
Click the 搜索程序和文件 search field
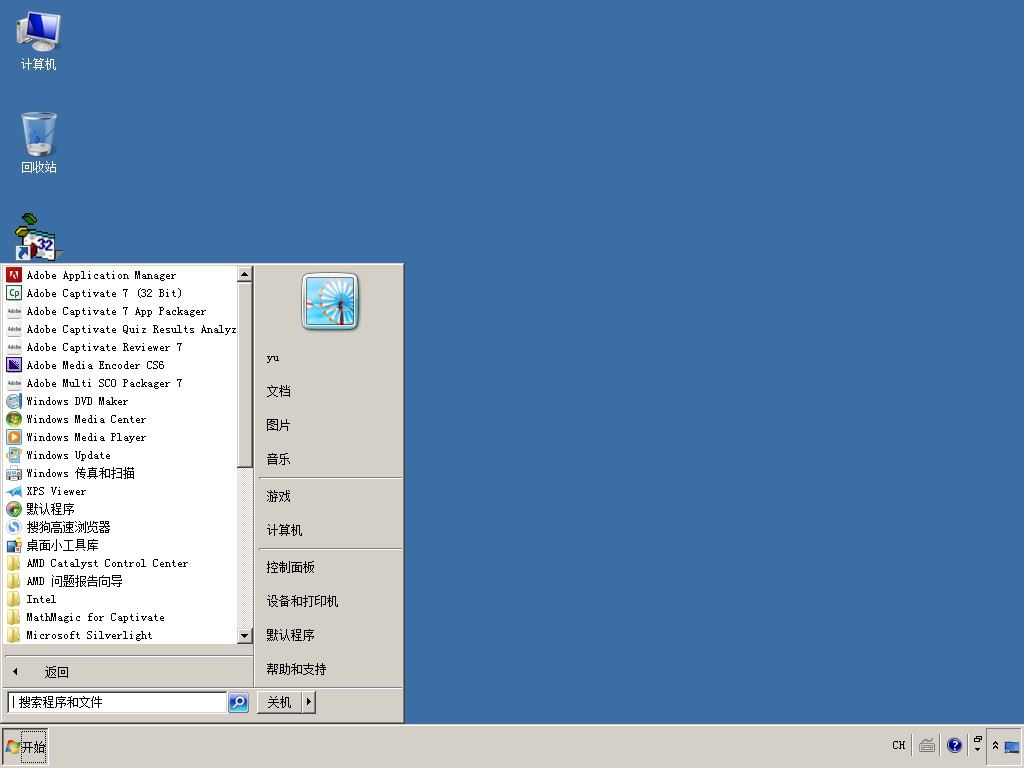(118, 702)
